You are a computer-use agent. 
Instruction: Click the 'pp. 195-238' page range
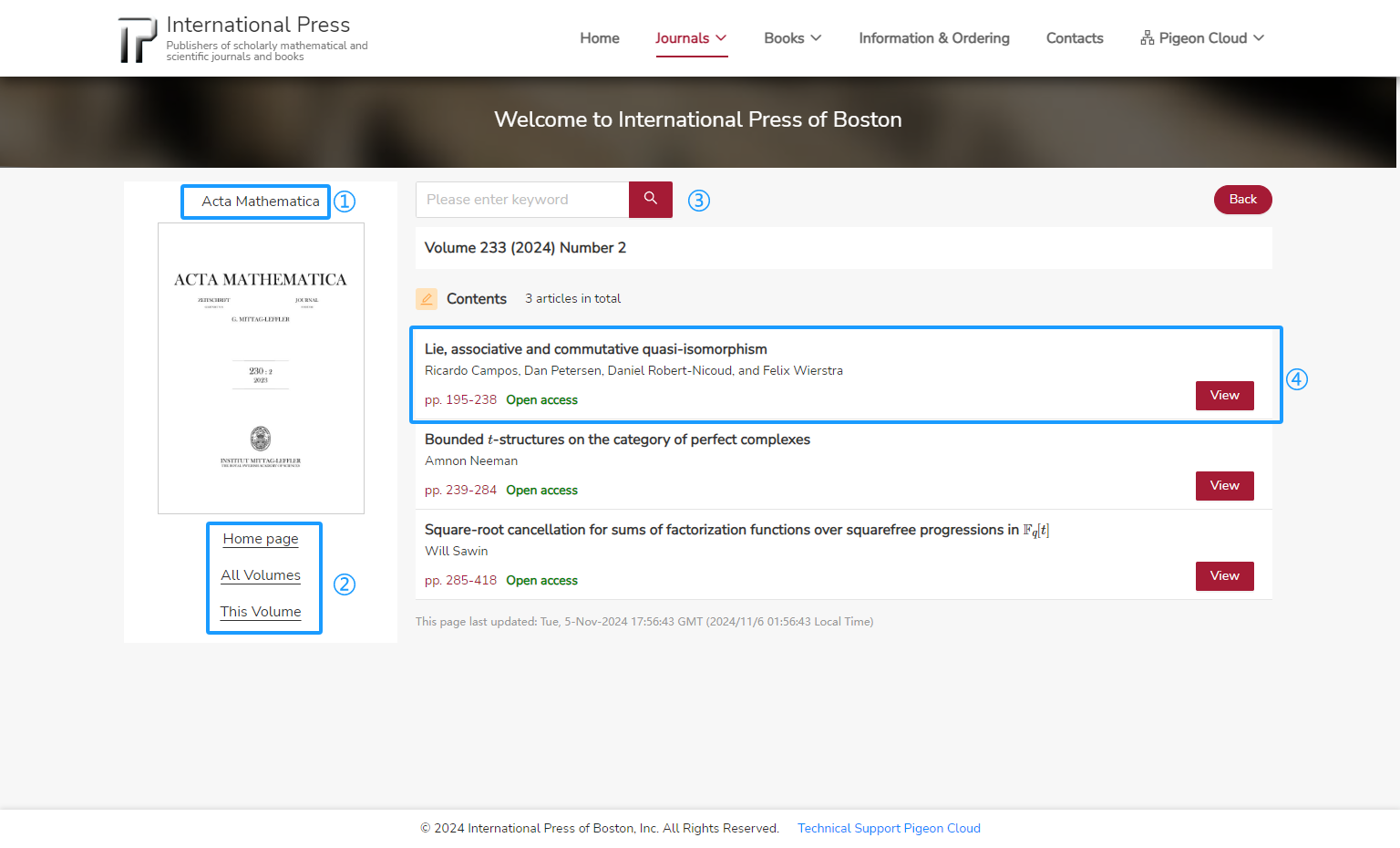click(460, 400)
